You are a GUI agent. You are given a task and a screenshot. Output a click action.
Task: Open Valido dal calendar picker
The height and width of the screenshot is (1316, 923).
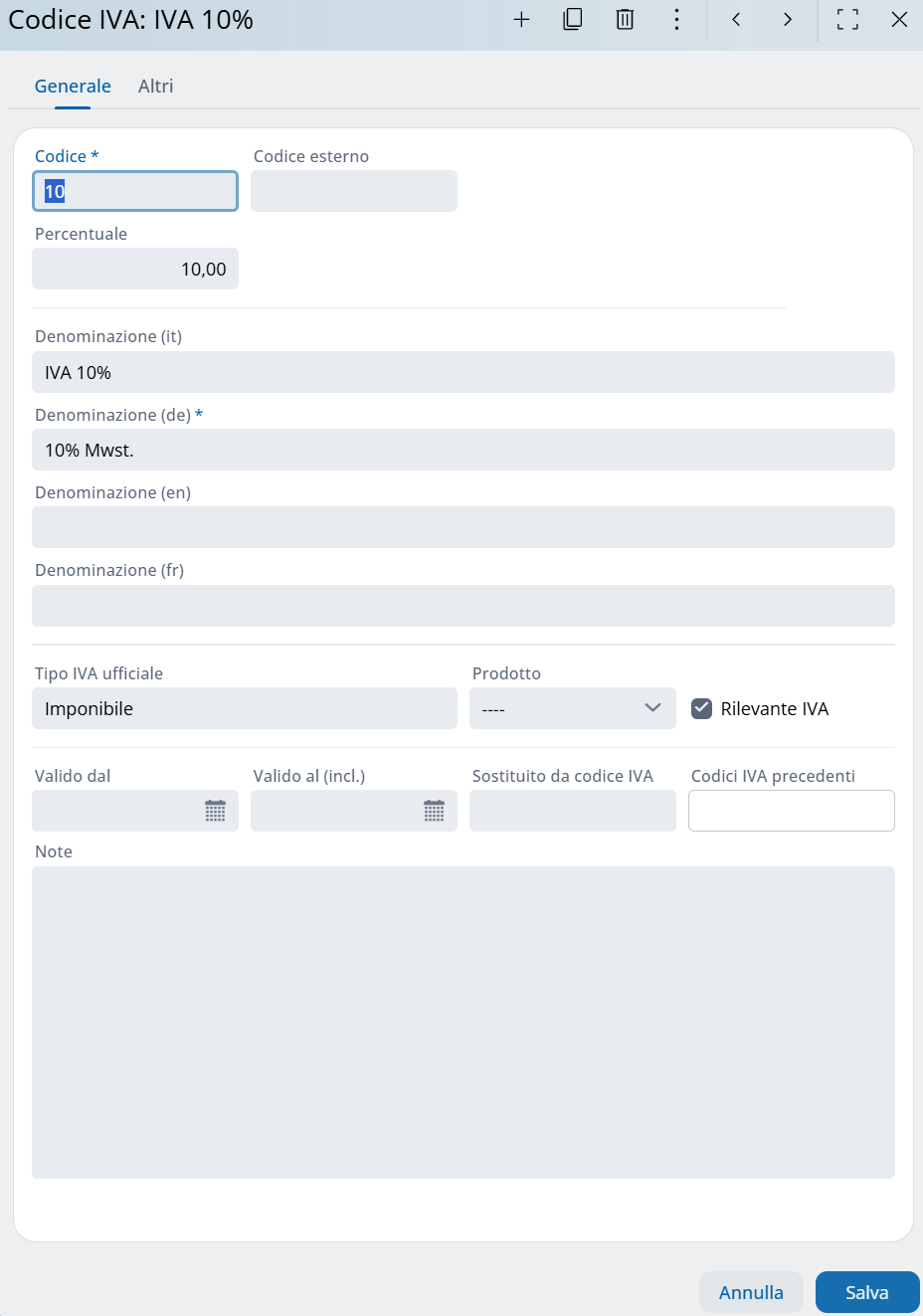click(215, 811)
